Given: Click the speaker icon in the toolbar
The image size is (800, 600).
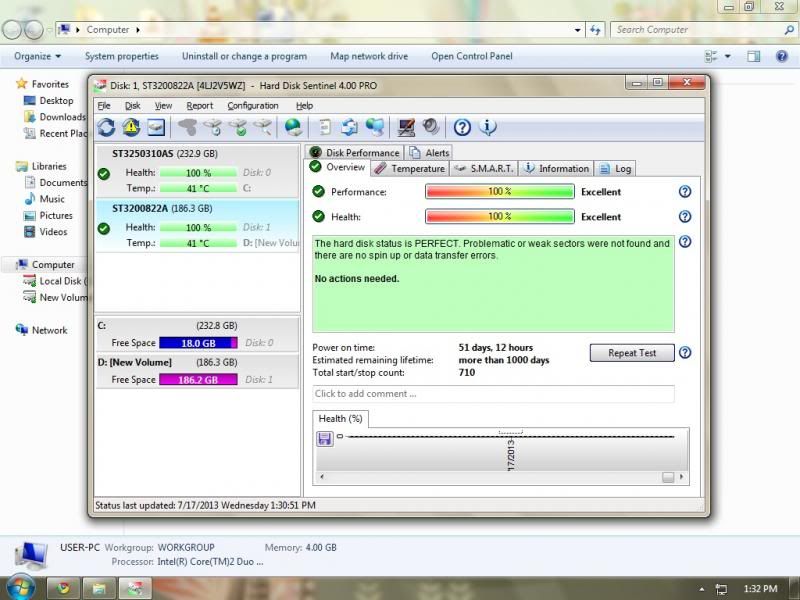Looking at the screenshot, I should (x=430, y=127).
